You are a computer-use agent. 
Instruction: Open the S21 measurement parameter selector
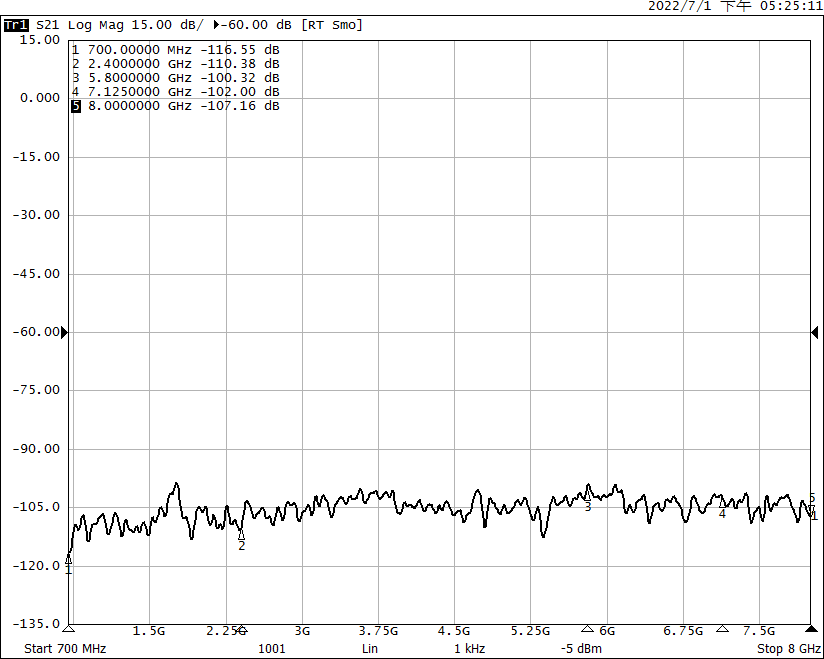coord(48,24)
